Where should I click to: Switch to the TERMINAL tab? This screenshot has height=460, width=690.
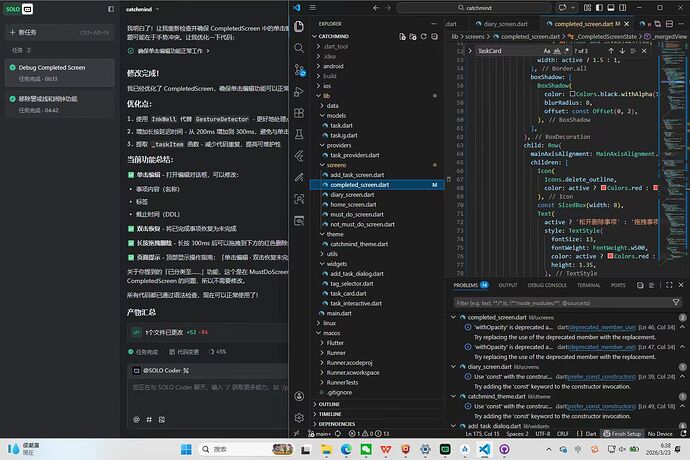coord(588,285)
